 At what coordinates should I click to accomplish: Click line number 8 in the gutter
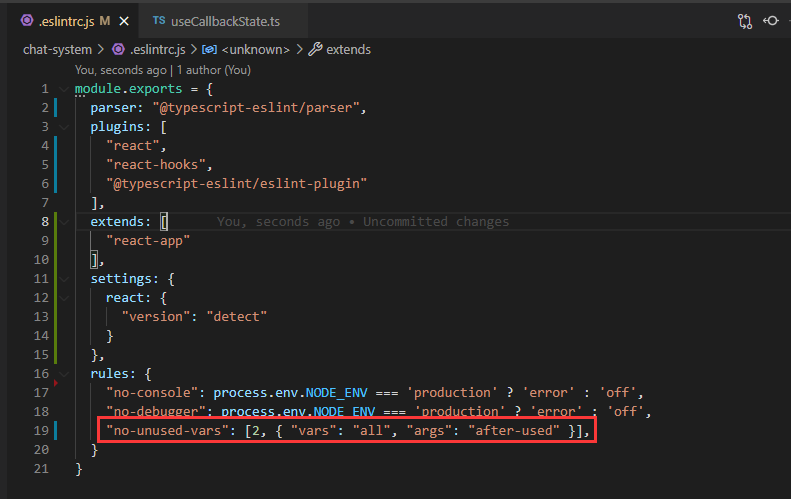(x=45, y=221)
